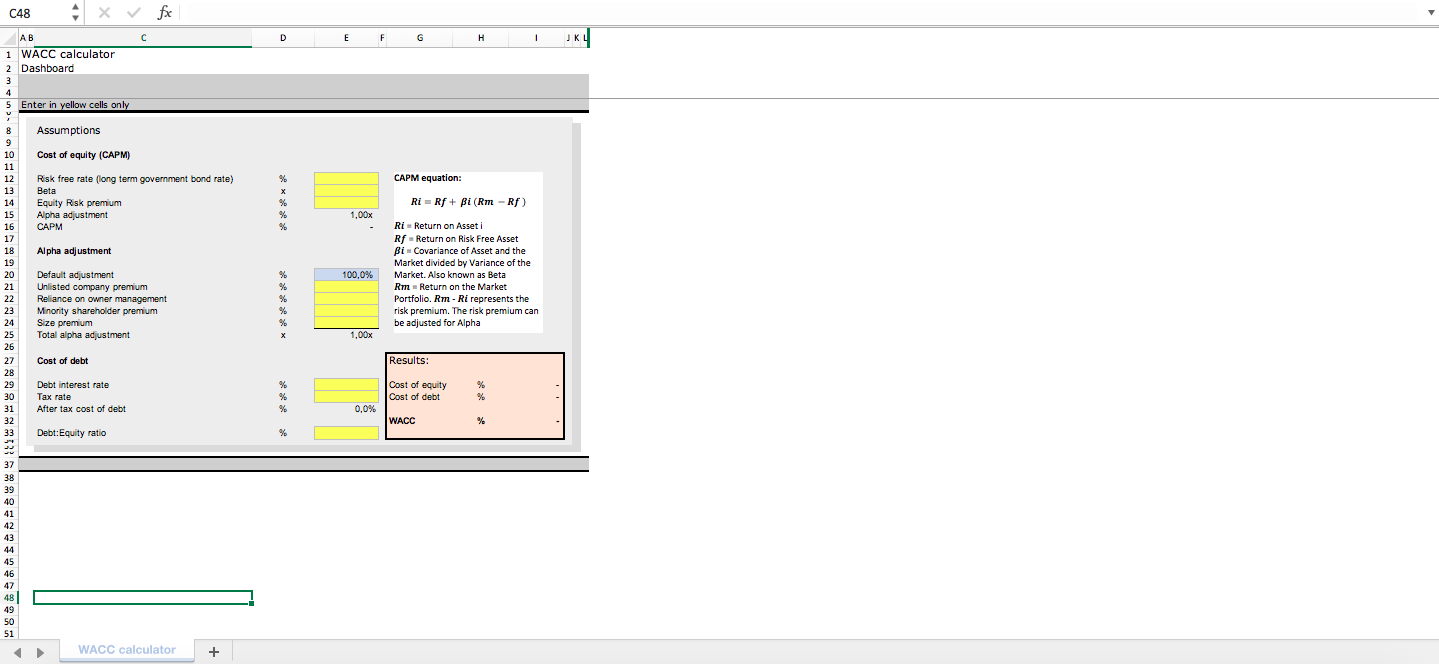Click the left sheet navigation arrow
The image size is (1439, 664).
tap(16, 651)
